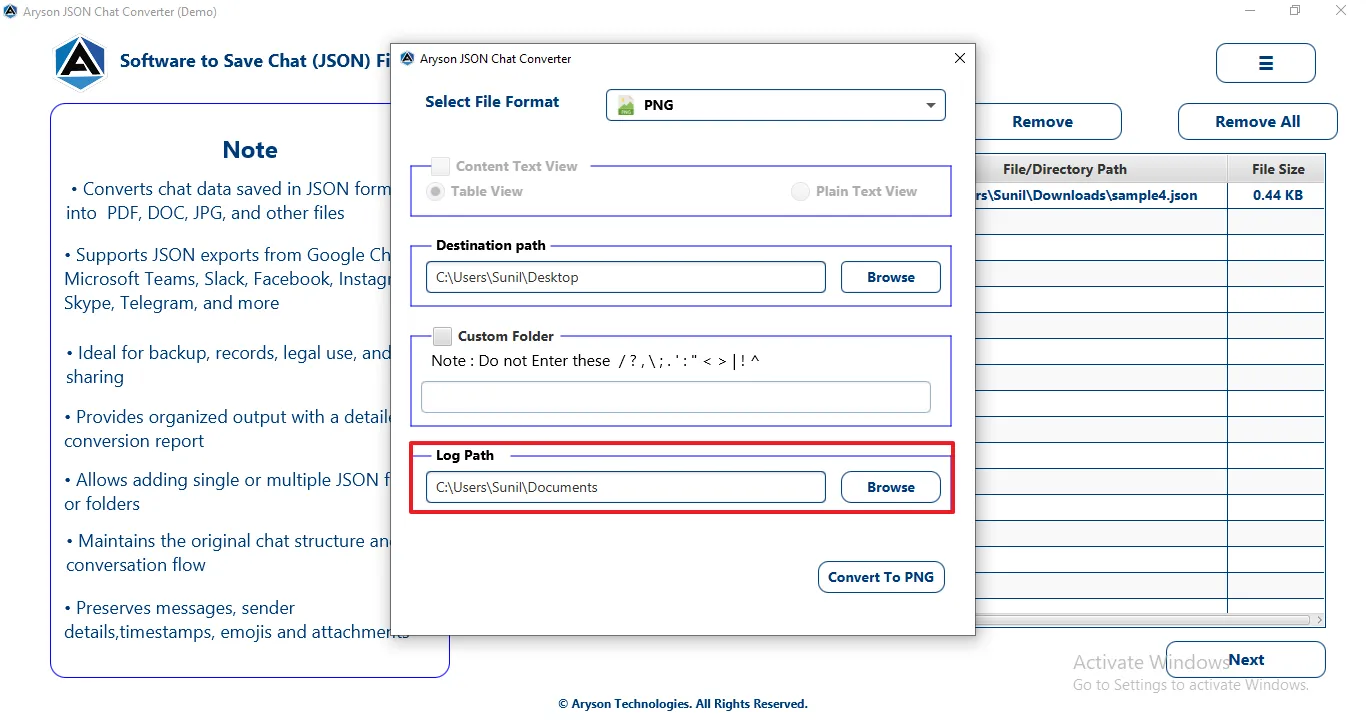Select the Table View radio button

coord(436,191)
